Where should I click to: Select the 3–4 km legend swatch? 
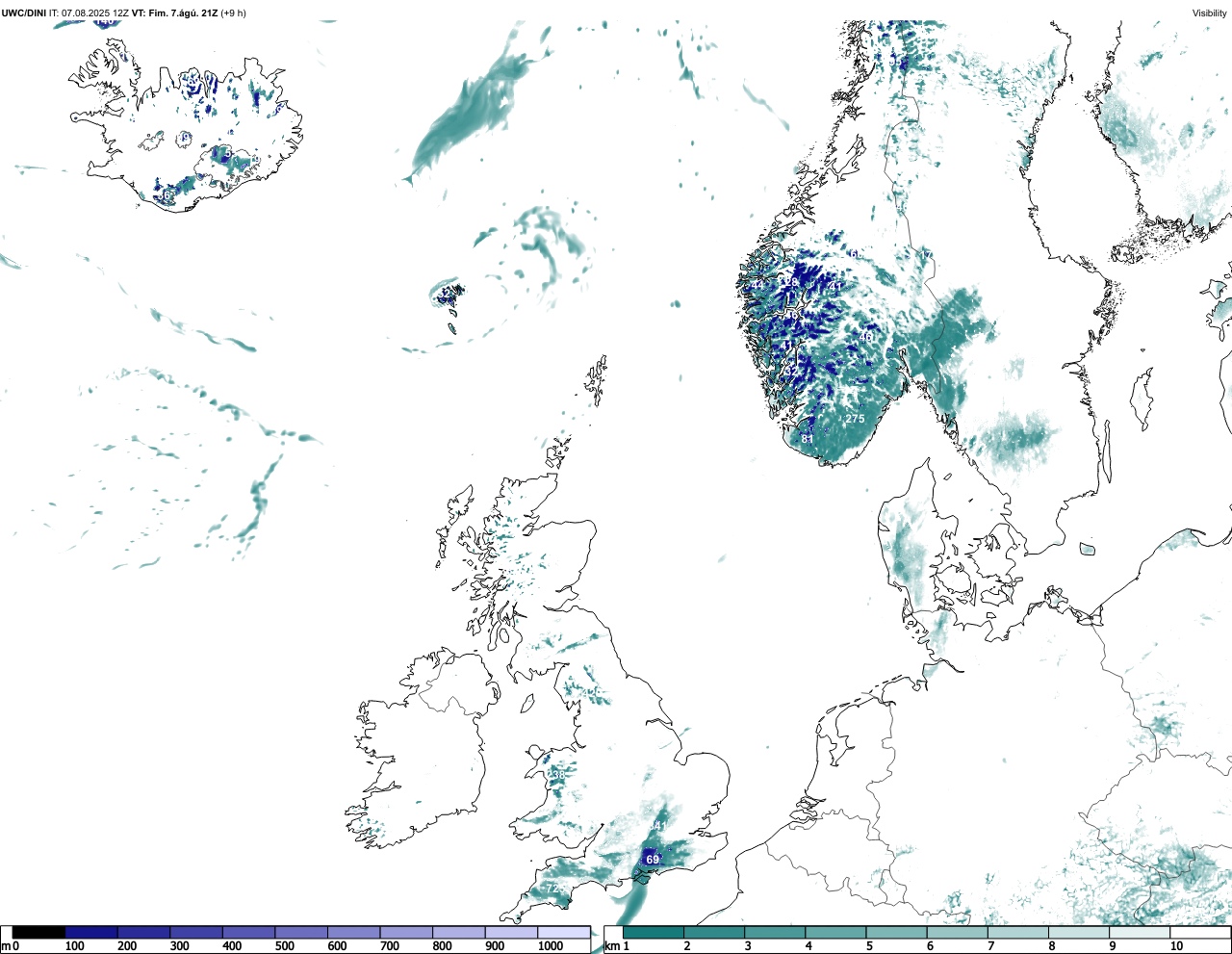pyautogui.click(x=775, y=933)
